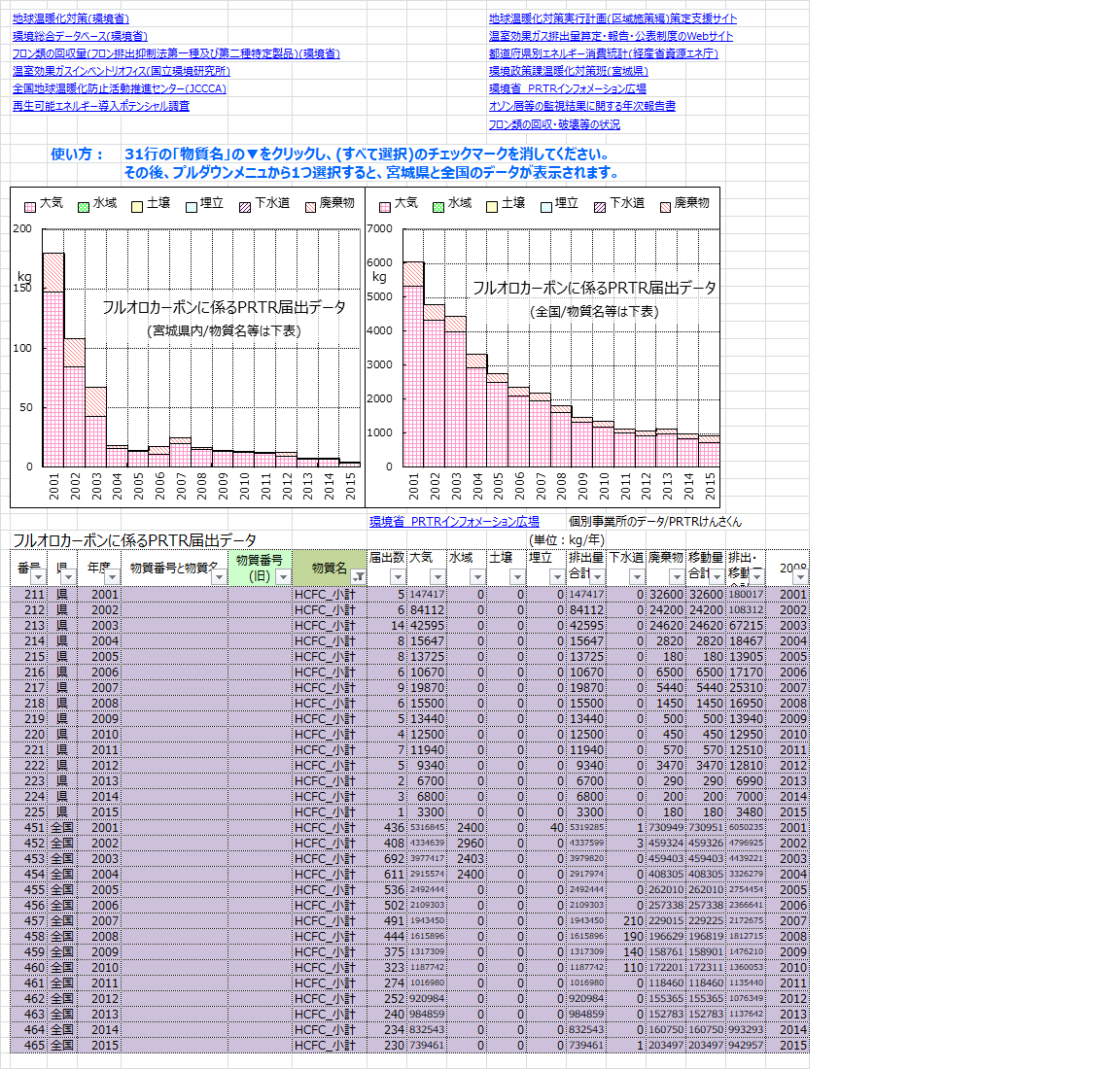This screenshot has height=1069, width=1120.
Task: Select 埋立 legend swatch in Miyagi chart
Action: pos(192,207)
